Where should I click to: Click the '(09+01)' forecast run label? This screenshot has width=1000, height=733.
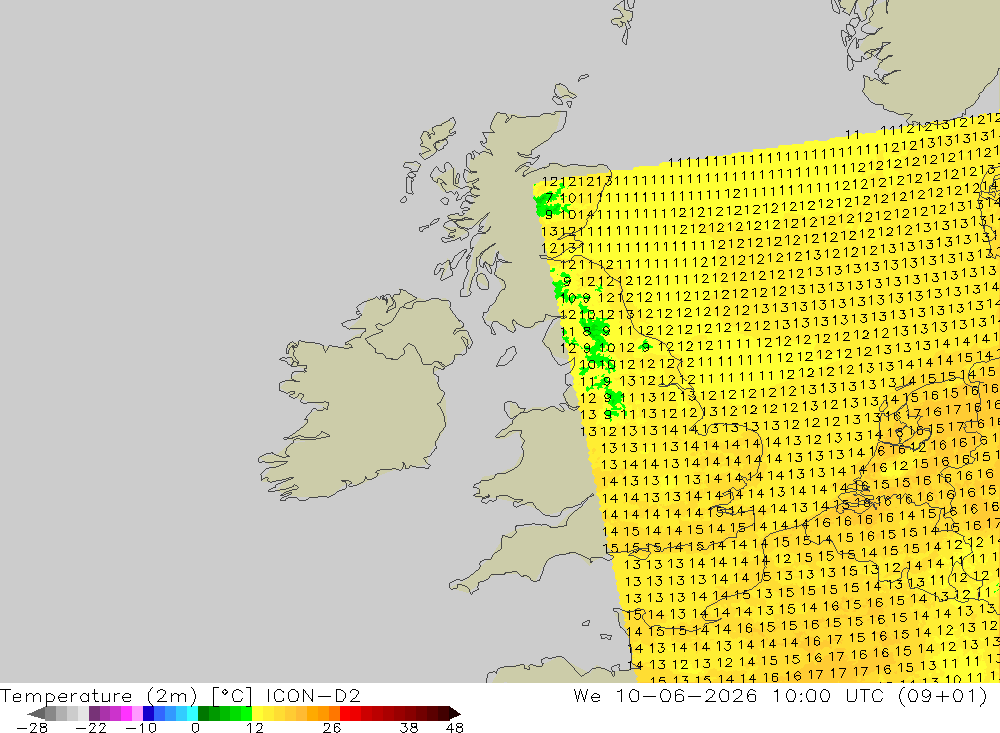coord(943,696)
